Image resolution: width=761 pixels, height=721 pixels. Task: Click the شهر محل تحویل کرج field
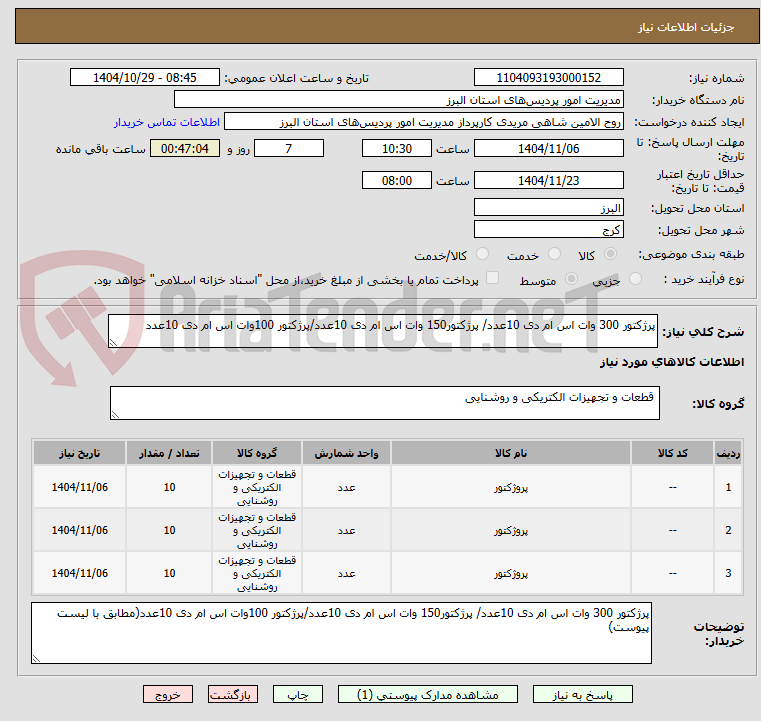coord(548,229)
